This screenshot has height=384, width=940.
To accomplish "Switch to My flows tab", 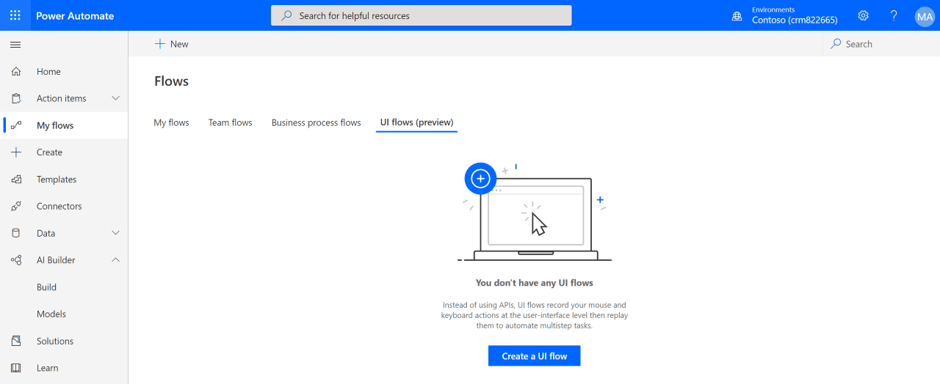I will point(171,123).
